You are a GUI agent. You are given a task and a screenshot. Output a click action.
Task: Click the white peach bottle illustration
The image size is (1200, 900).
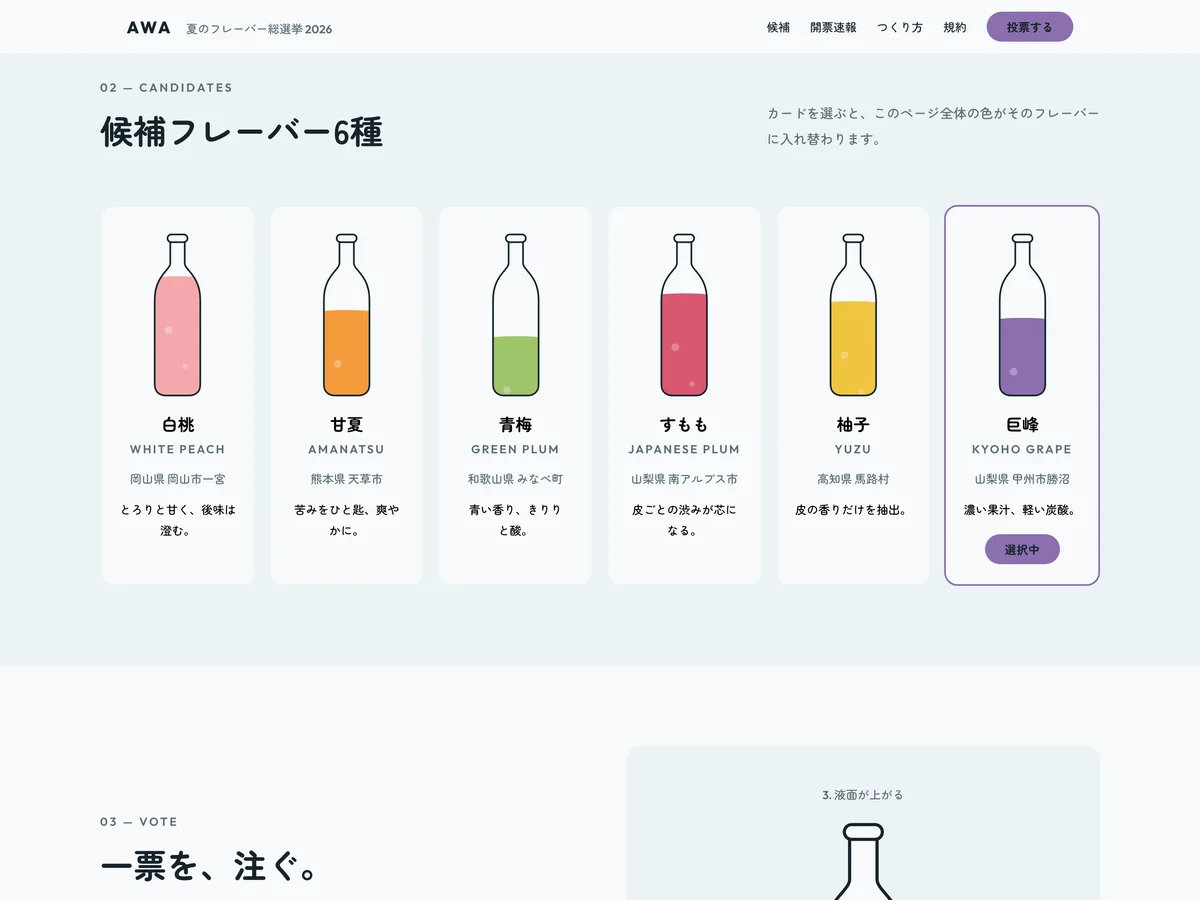coord(178,315)
